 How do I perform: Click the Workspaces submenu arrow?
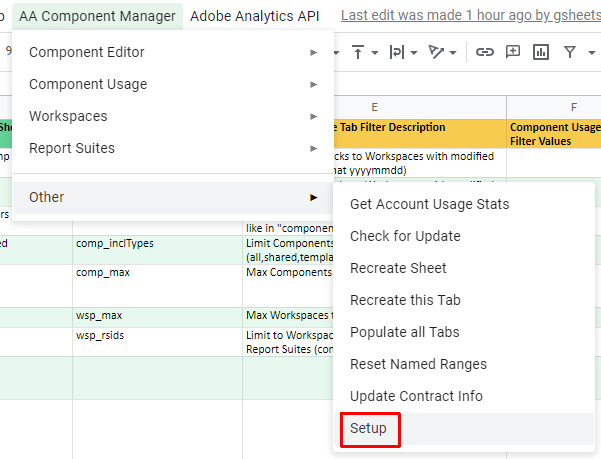pos(314,116)
